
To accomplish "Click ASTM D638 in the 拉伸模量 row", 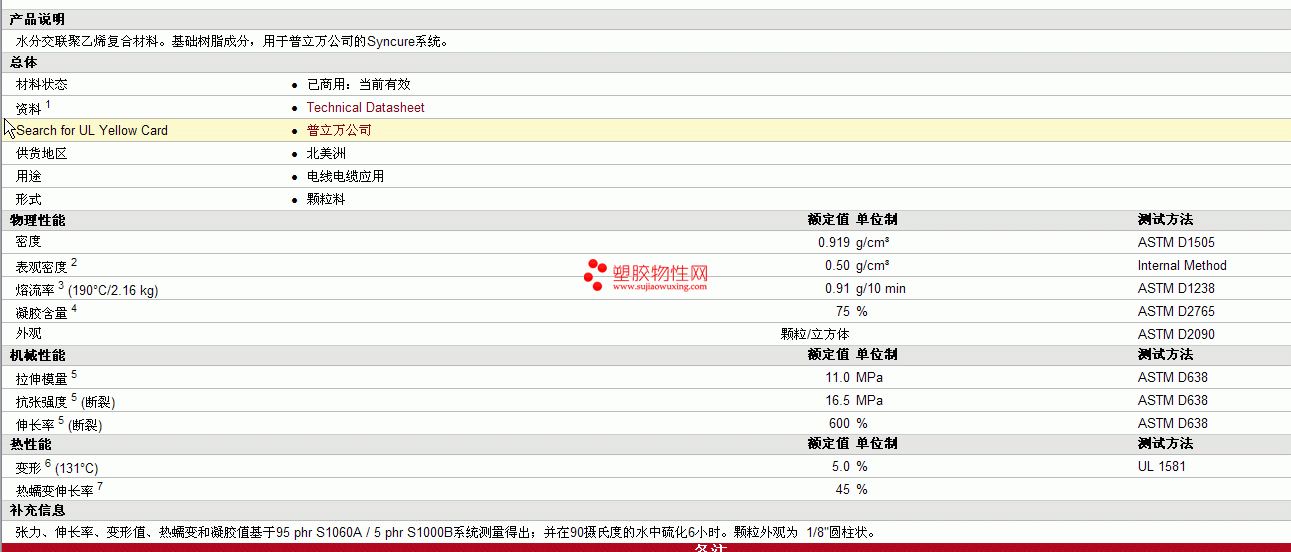I will coord(1173,377).
